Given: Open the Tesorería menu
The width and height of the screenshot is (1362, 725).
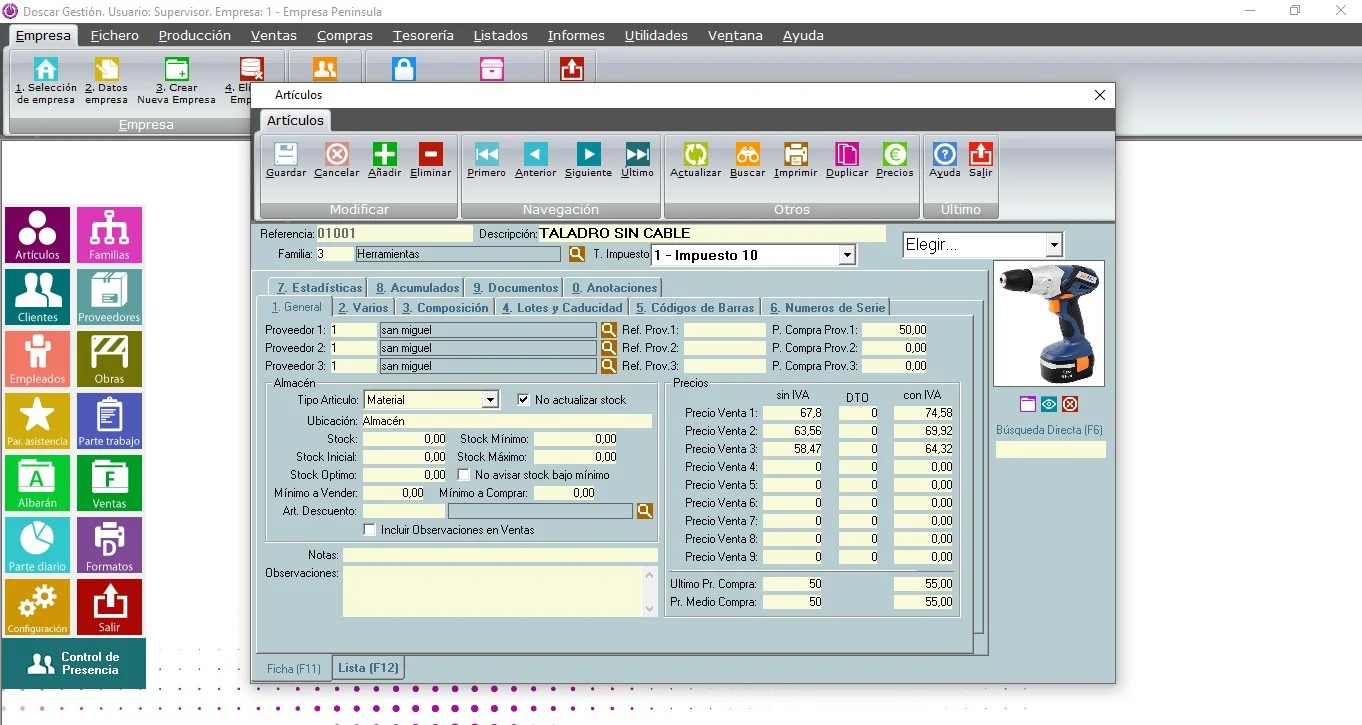Looking at the screenshot, I should click(x=423, y=35).
